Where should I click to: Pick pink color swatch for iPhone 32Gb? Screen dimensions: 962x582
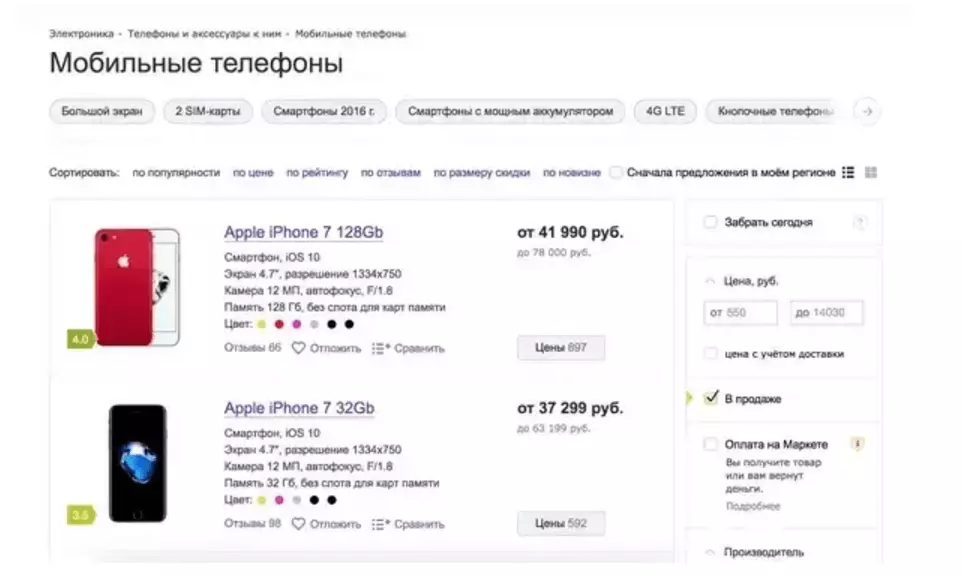tap(279, 500)
